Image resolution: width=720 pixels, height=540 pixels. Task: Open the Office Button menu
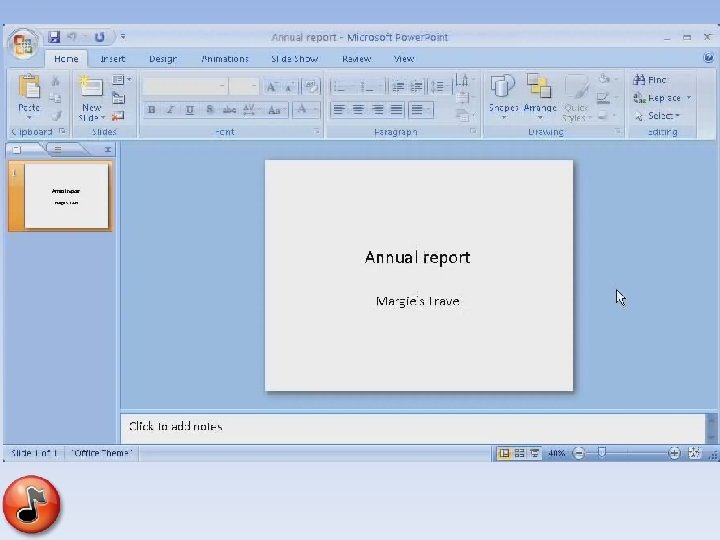click(23, 44)
